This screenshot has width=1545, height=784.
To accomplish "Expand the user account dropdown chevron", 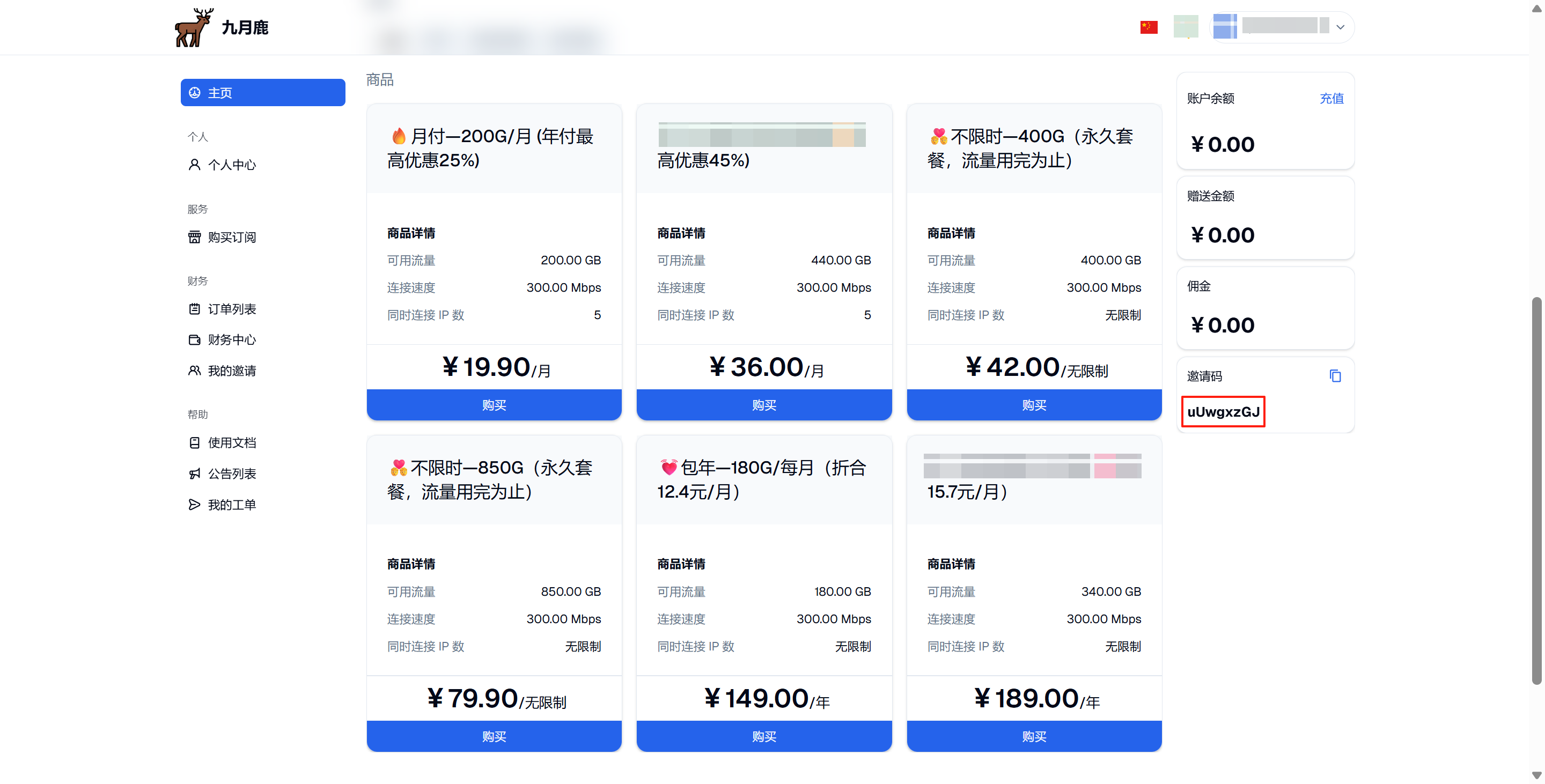I will click(1341, 27).
